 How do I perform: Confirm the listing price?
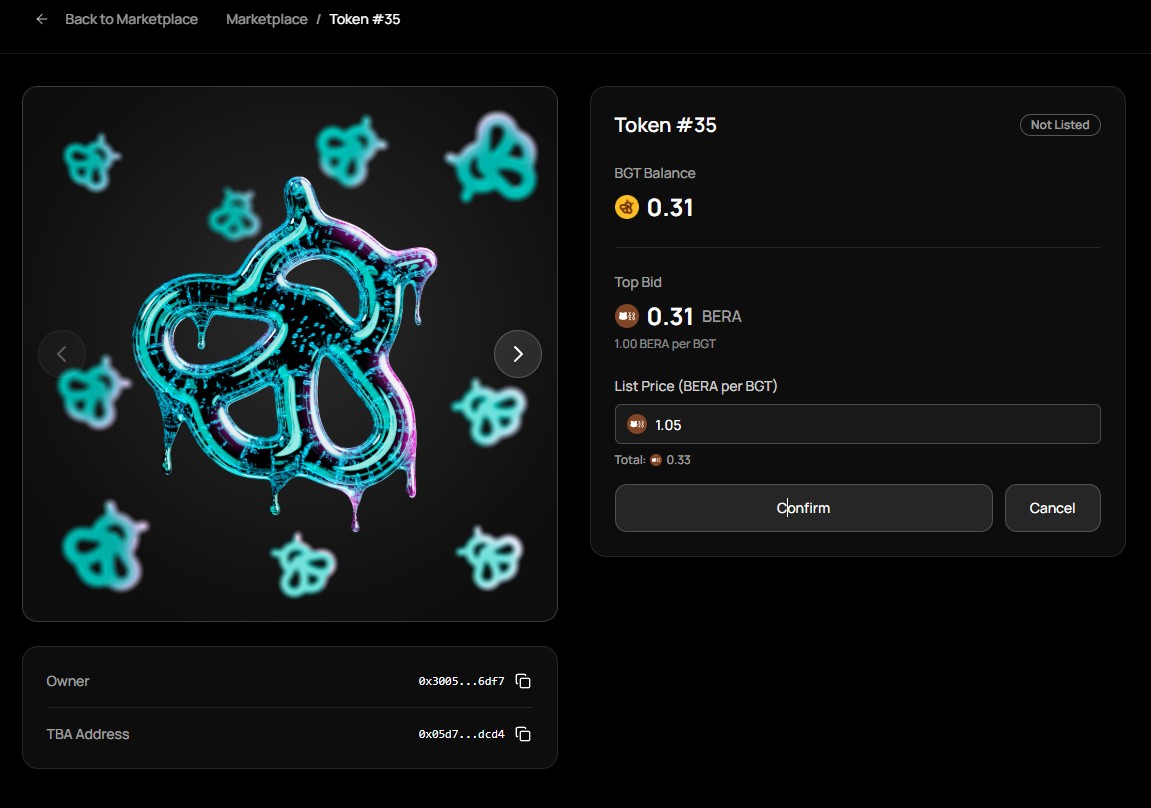point(803,508)
